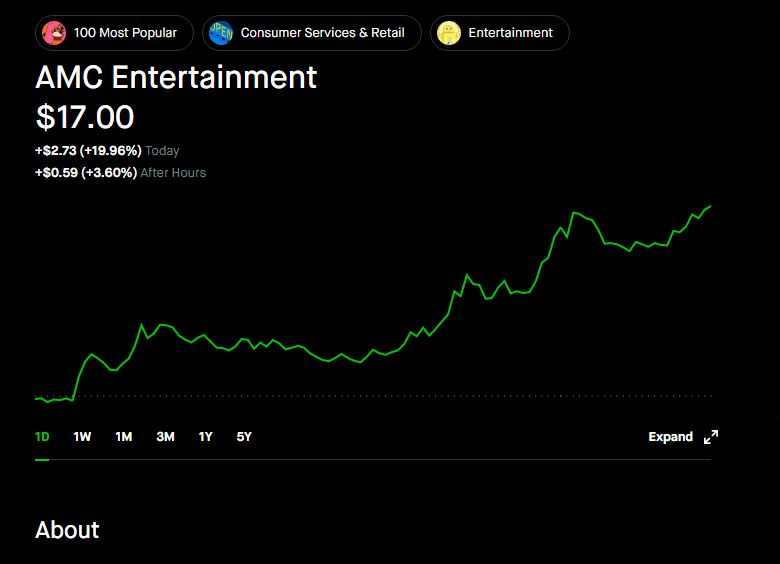Click the $17.00 price value

click(85, 117)
